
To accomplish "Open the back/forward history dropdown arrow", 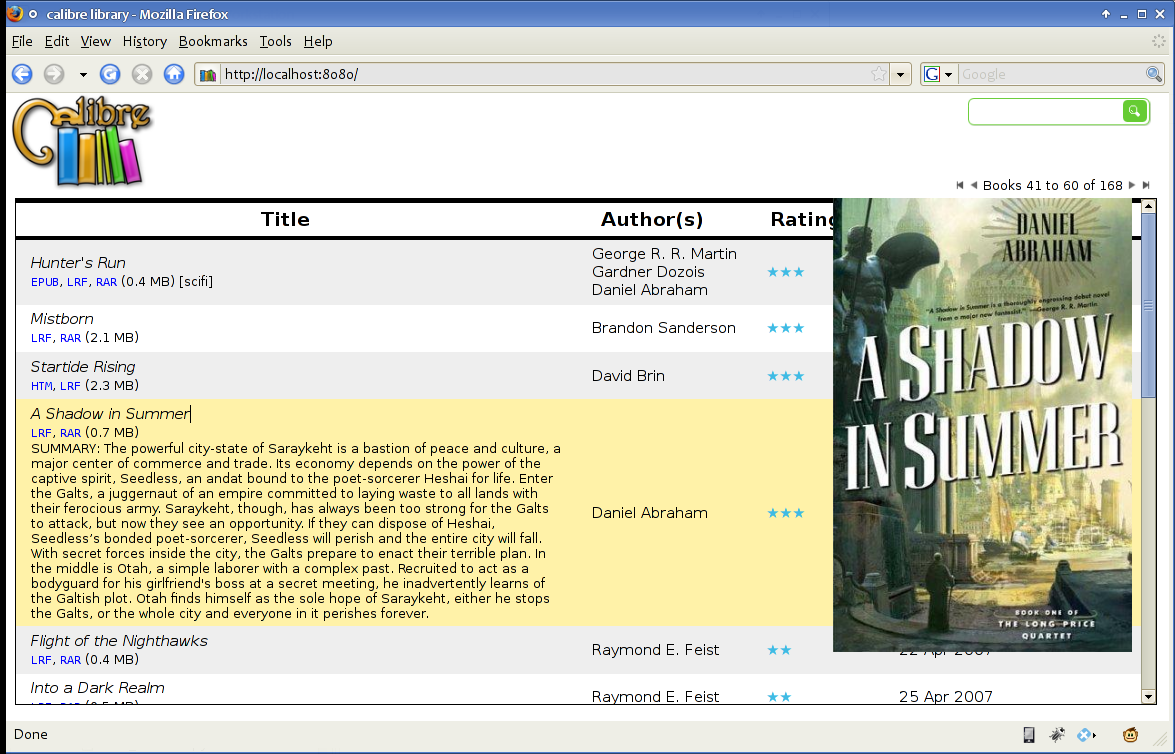I will click(x=83, y=75).
